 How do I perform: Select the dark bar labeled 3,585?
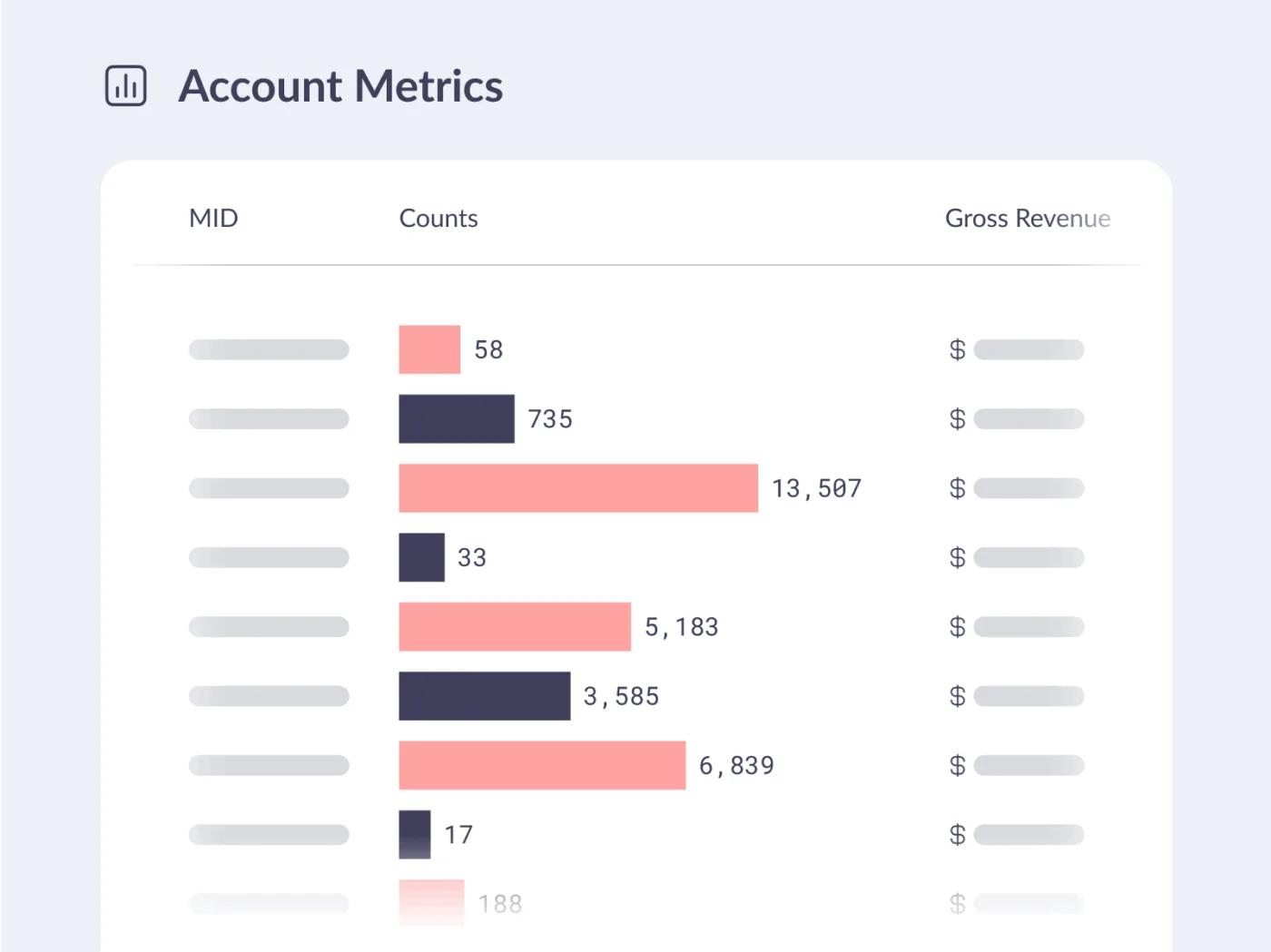(x=485, y=696)
